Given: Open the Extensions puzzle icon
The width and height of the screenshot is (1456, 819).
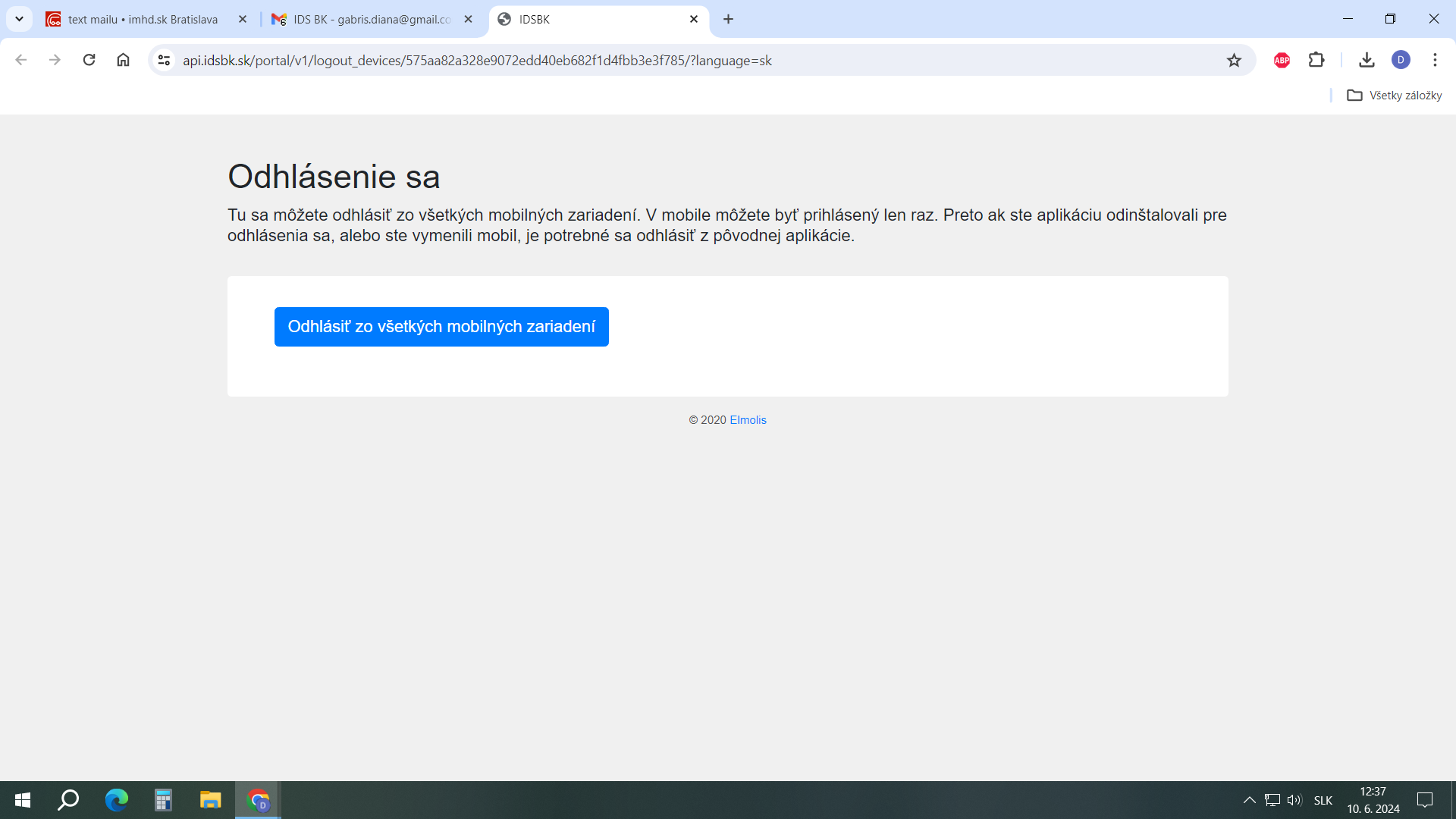Looking at the screenshot, I should click(1316, 60).
